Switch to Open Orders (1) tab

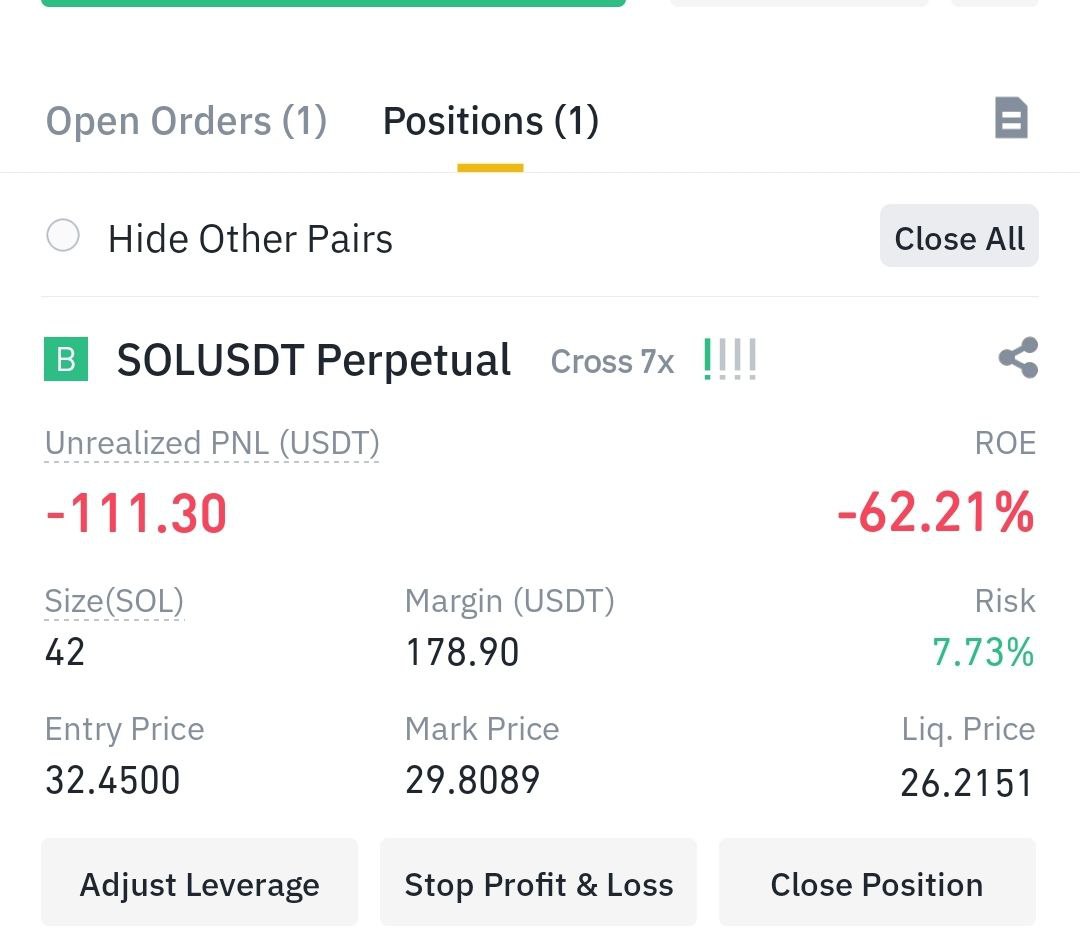pyautogui.click(x=186, y=121)
